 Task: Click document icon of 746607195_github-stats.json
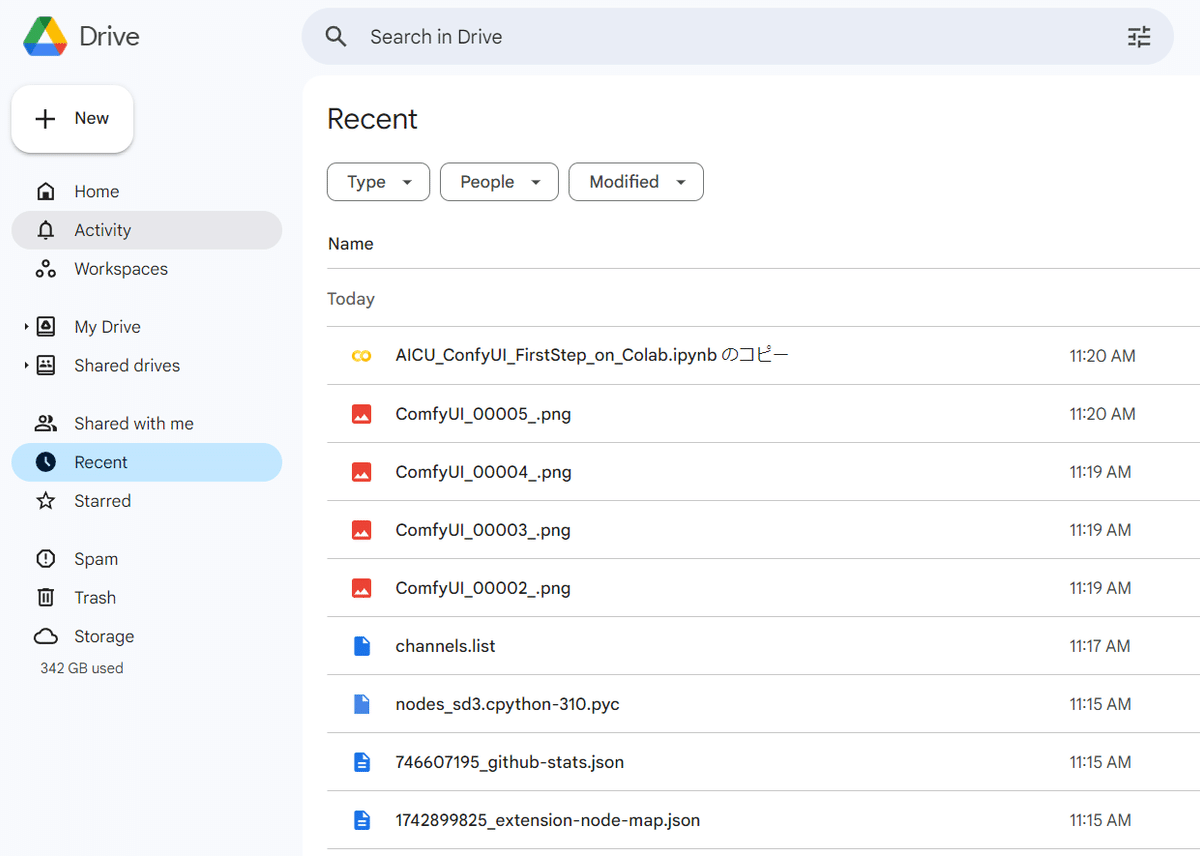362,762
